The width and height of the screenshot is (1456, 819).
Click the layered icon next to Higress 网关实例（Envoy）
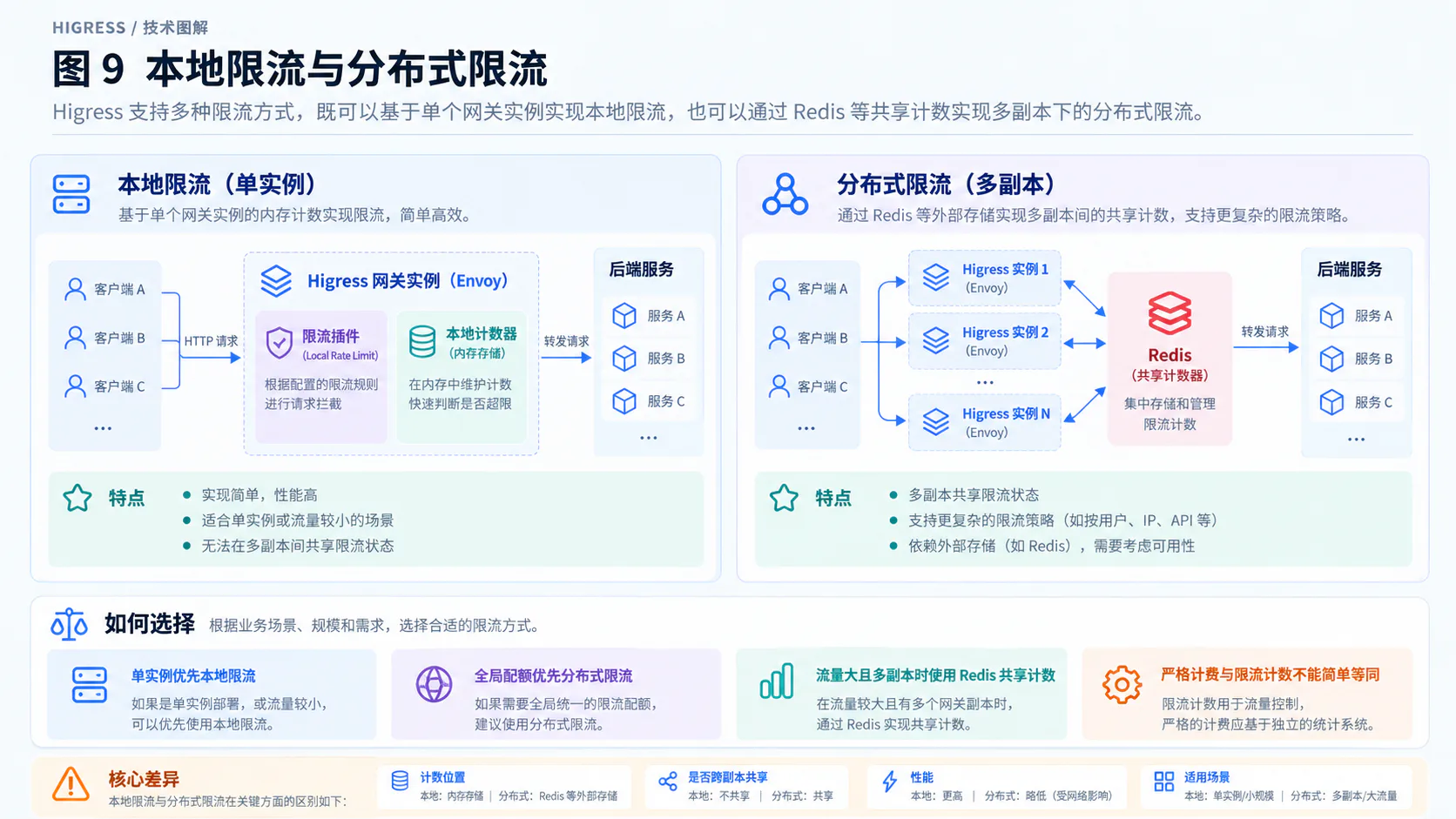tap(276, 281)
